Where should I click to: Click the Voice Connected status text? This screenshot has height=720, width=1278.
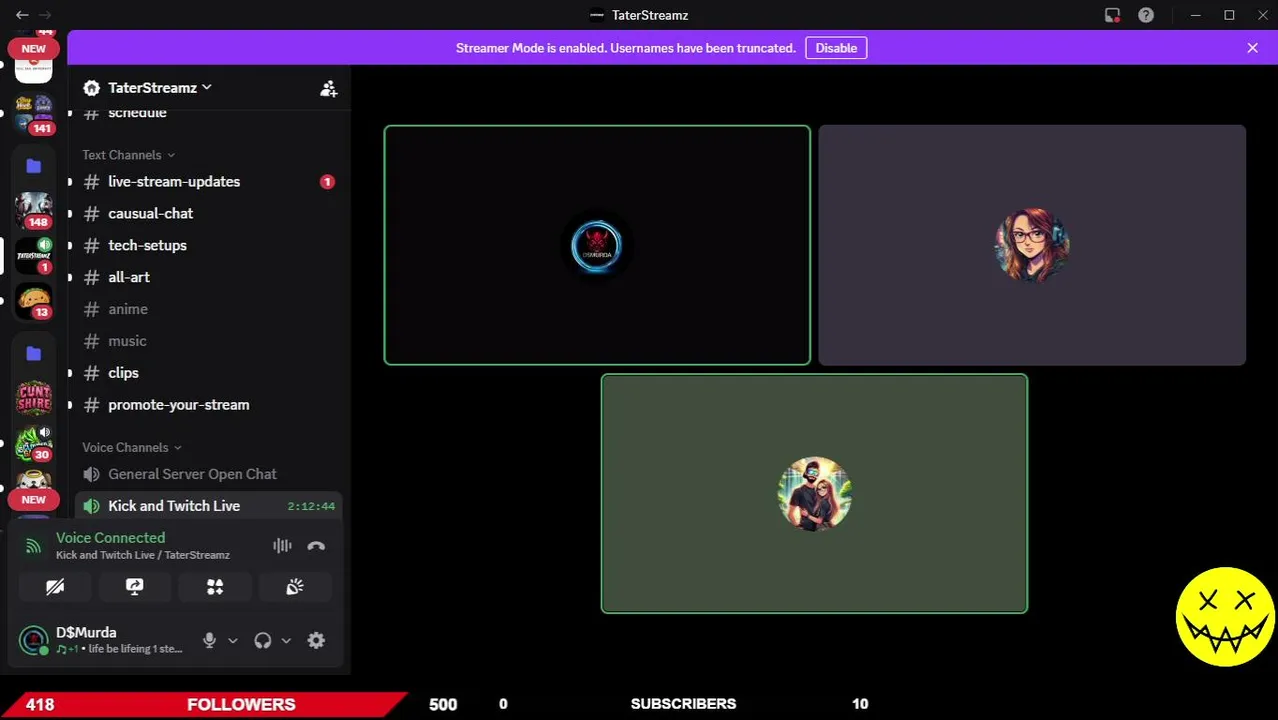[110, 538]
